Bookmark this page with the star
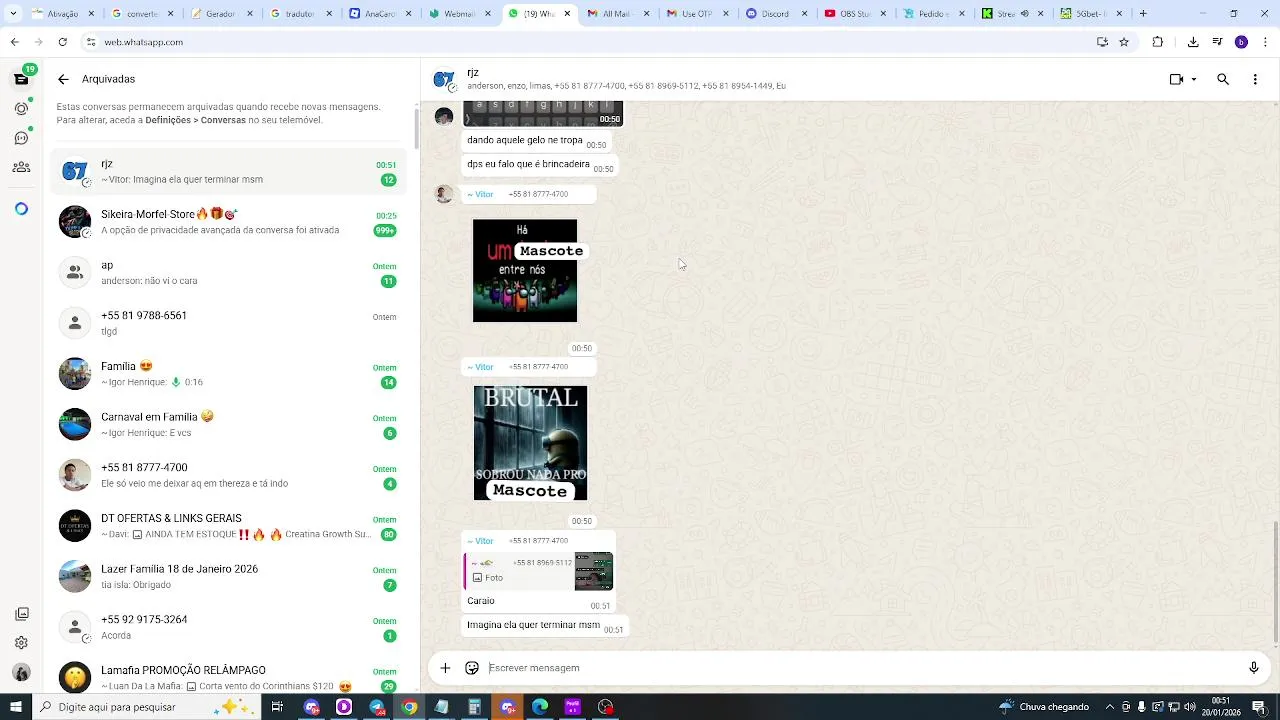The height and width of the screenshot is (720, 1280). tap(1124, 42)
